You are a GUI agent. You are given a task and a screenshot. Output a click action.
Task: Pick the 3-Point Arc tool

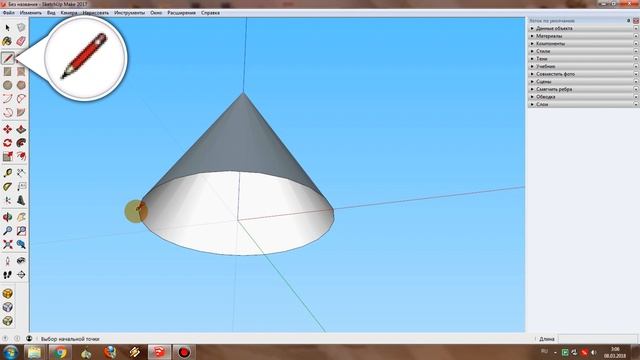point(7,112)
